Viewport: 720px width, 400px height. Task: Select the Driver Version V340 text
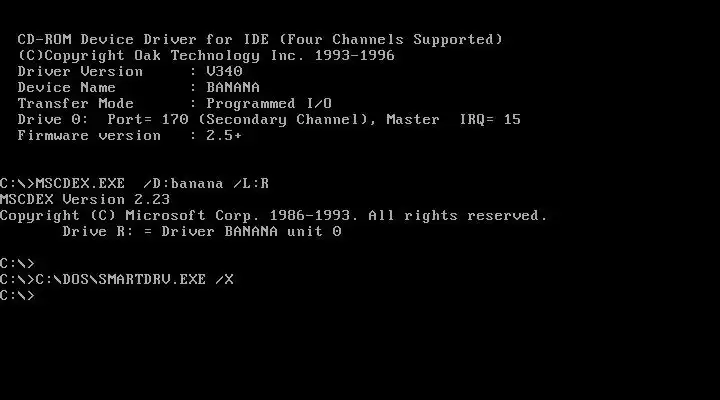[x=224, y=71]
